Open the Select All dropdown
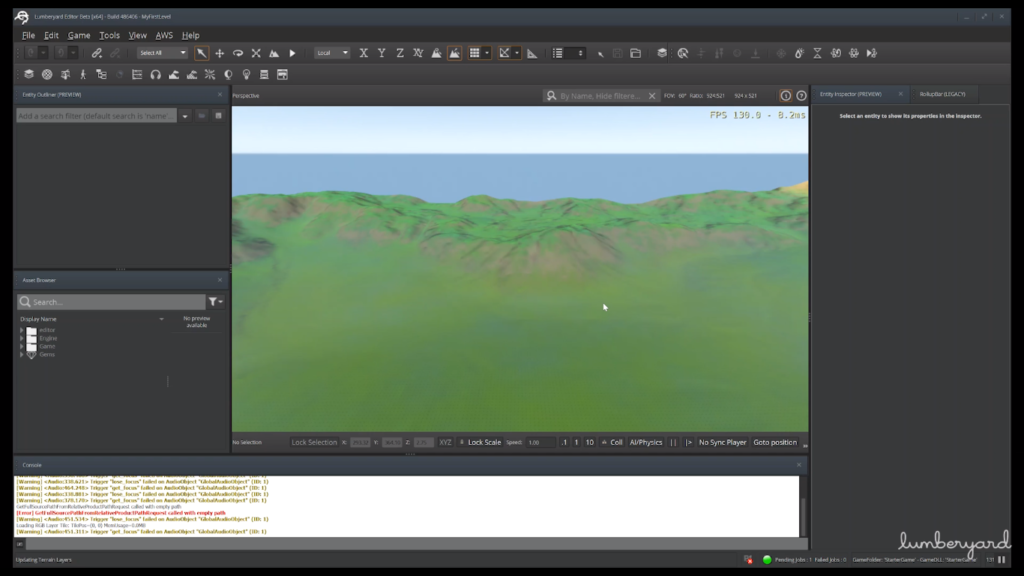The width and height of the screenshot is (1024, 576). (x=163, y=52)
